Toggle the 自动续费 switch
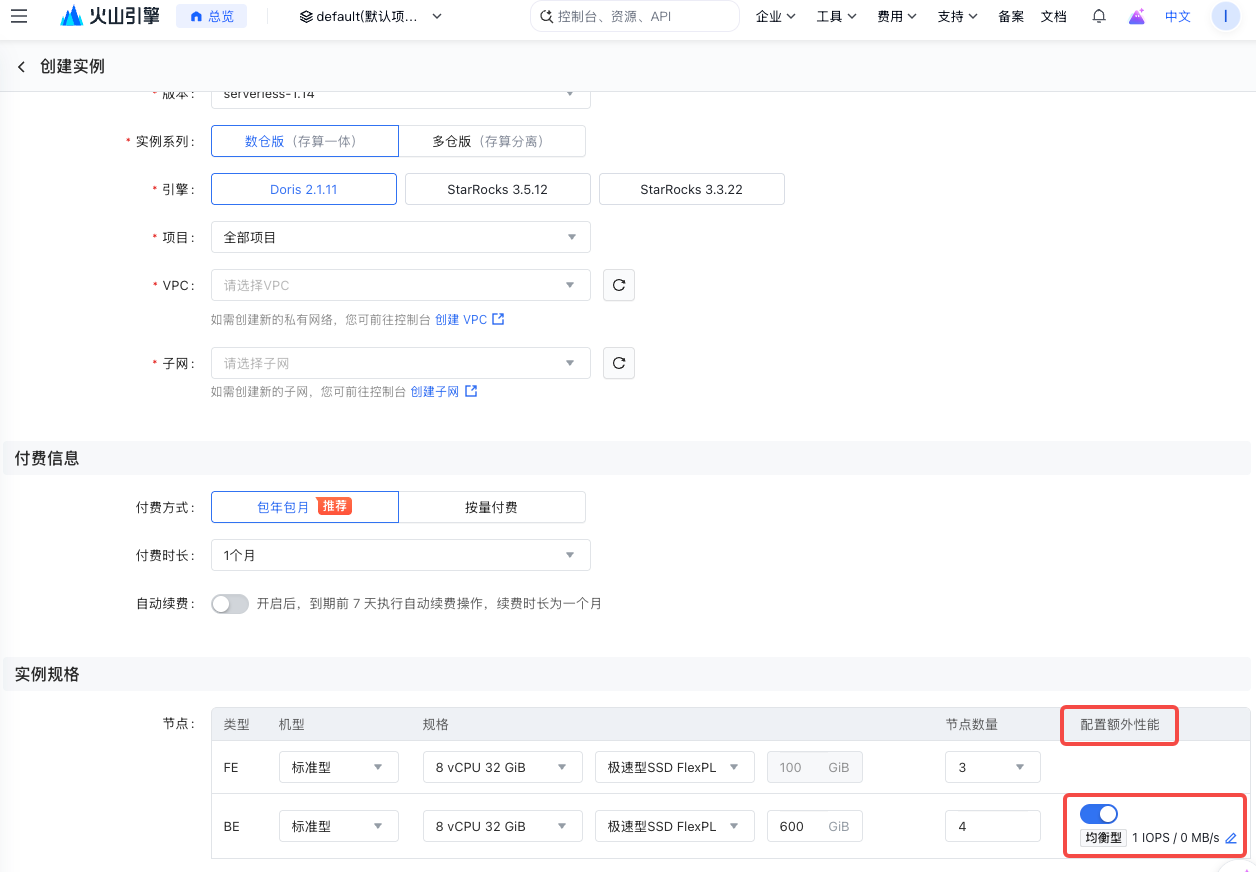 point(230,604)
